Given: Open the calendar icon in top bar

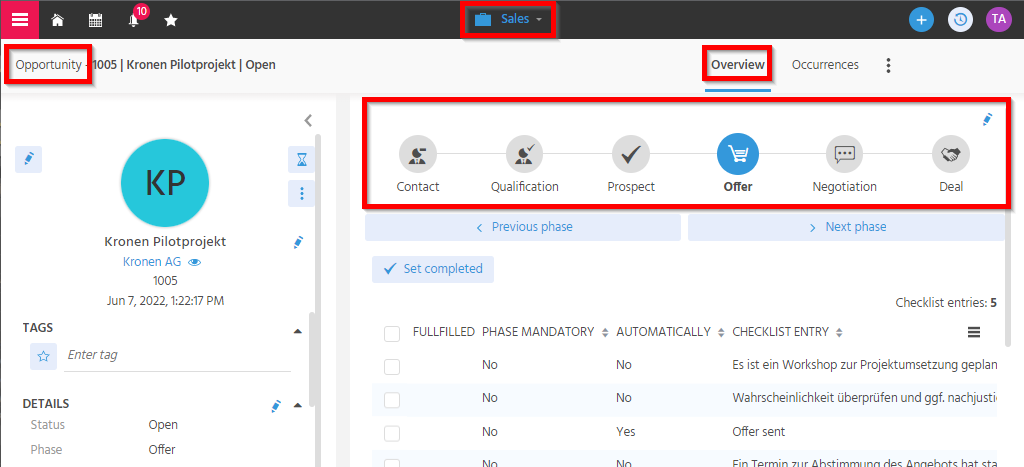Looking at the screenshot, I should point(95,20).
